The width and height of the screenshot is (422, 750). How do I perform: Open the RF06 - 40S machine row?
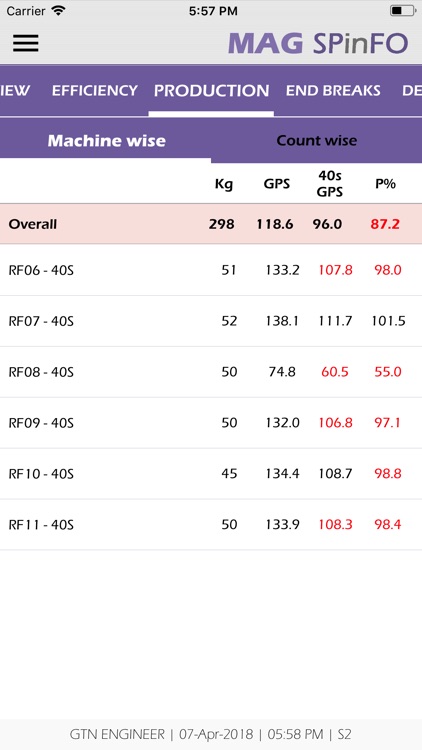click(211, 270)
